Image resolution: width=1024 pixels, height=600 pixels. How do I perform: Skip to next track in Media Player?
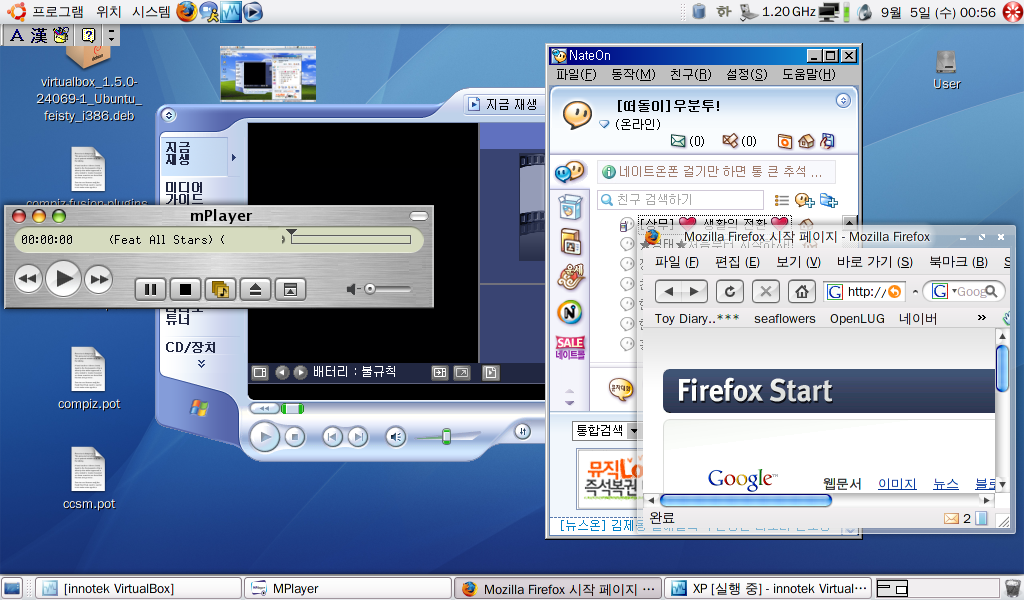[x=357, y=437]
